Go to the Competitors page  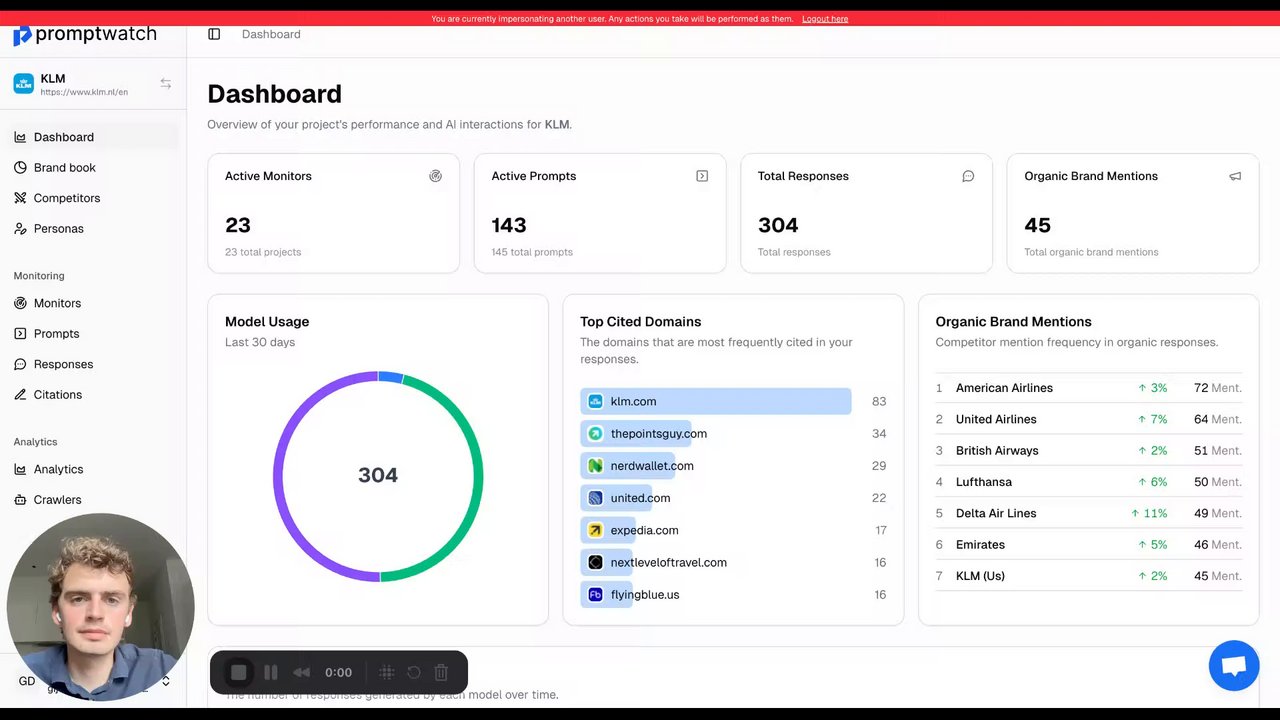coord(93,198)
